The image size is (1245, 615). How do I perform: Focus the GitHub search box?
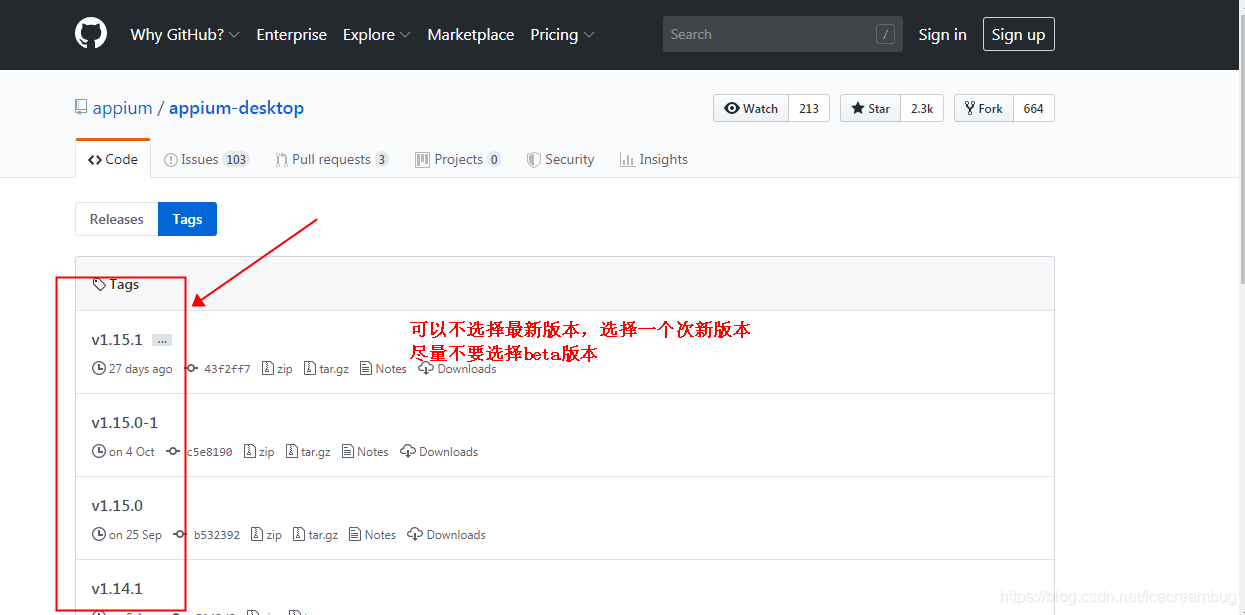783,34
